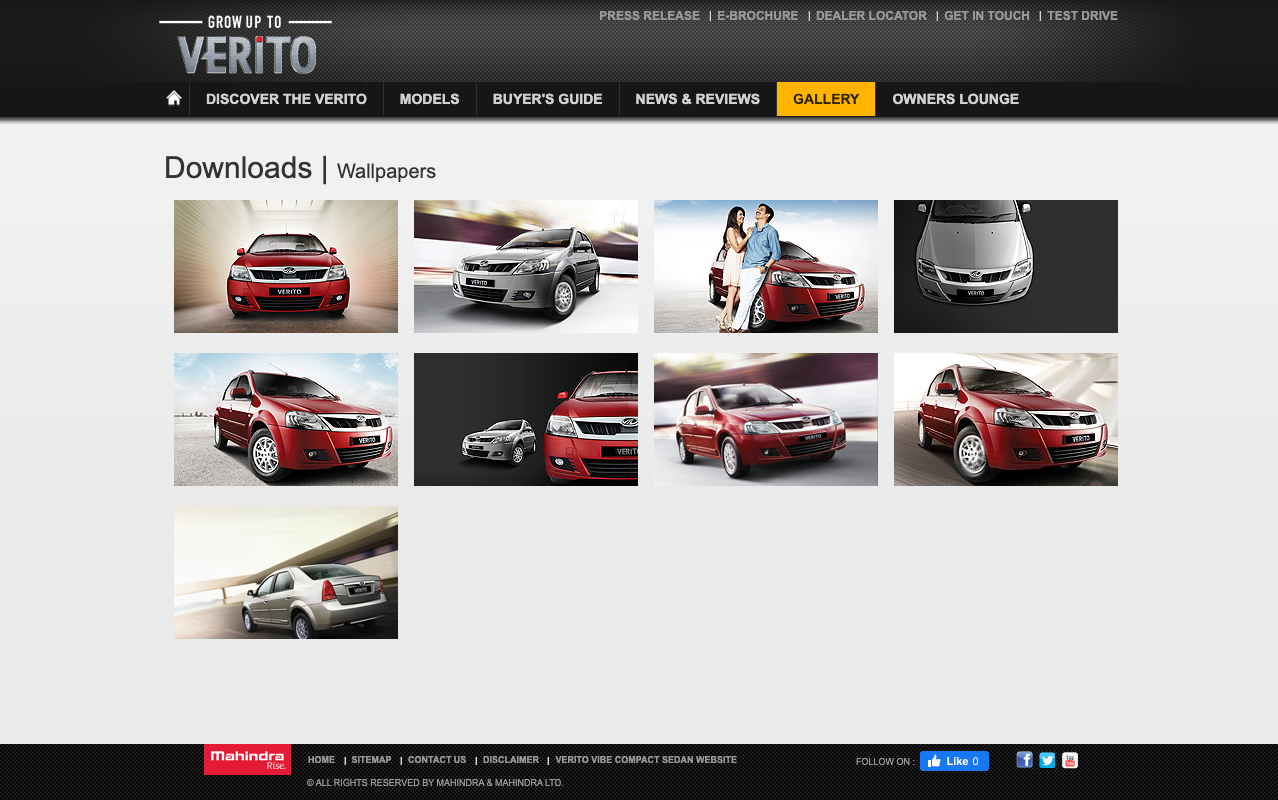Open wallpaper of silver Verito top-down on dark
Image resolution: width=1278 pixels, height=800 pixels.
point(1006,266)
